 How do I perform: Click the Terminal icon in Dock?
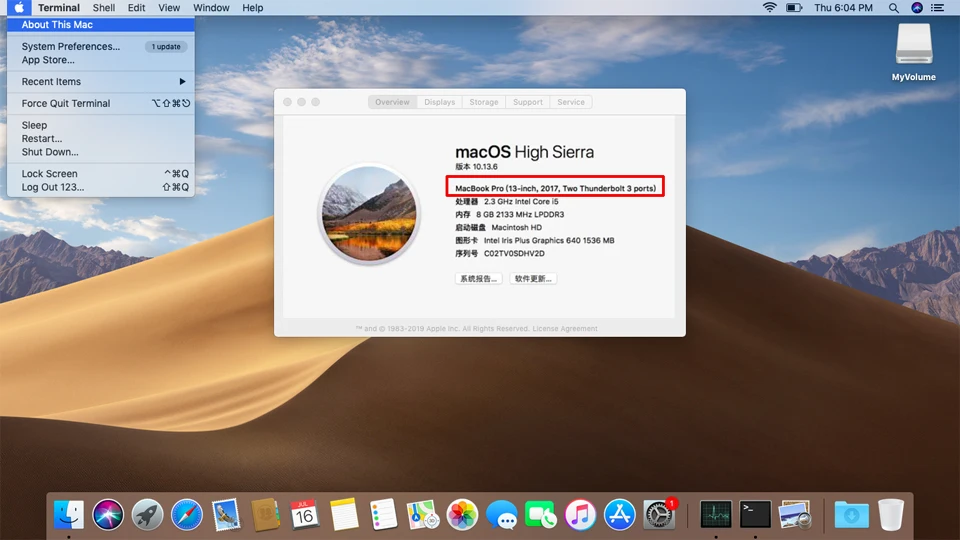[755, 515]
